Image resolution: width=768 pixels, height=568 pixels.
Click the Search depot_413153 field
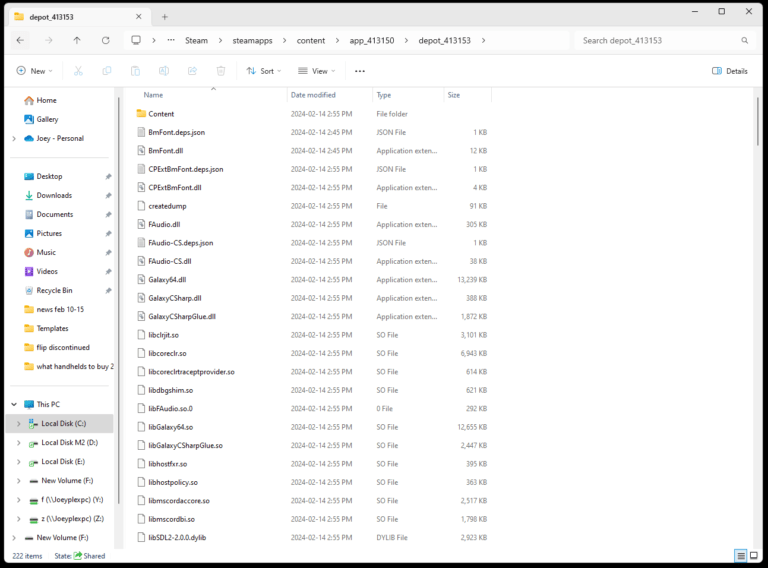[x=660, y=40]
